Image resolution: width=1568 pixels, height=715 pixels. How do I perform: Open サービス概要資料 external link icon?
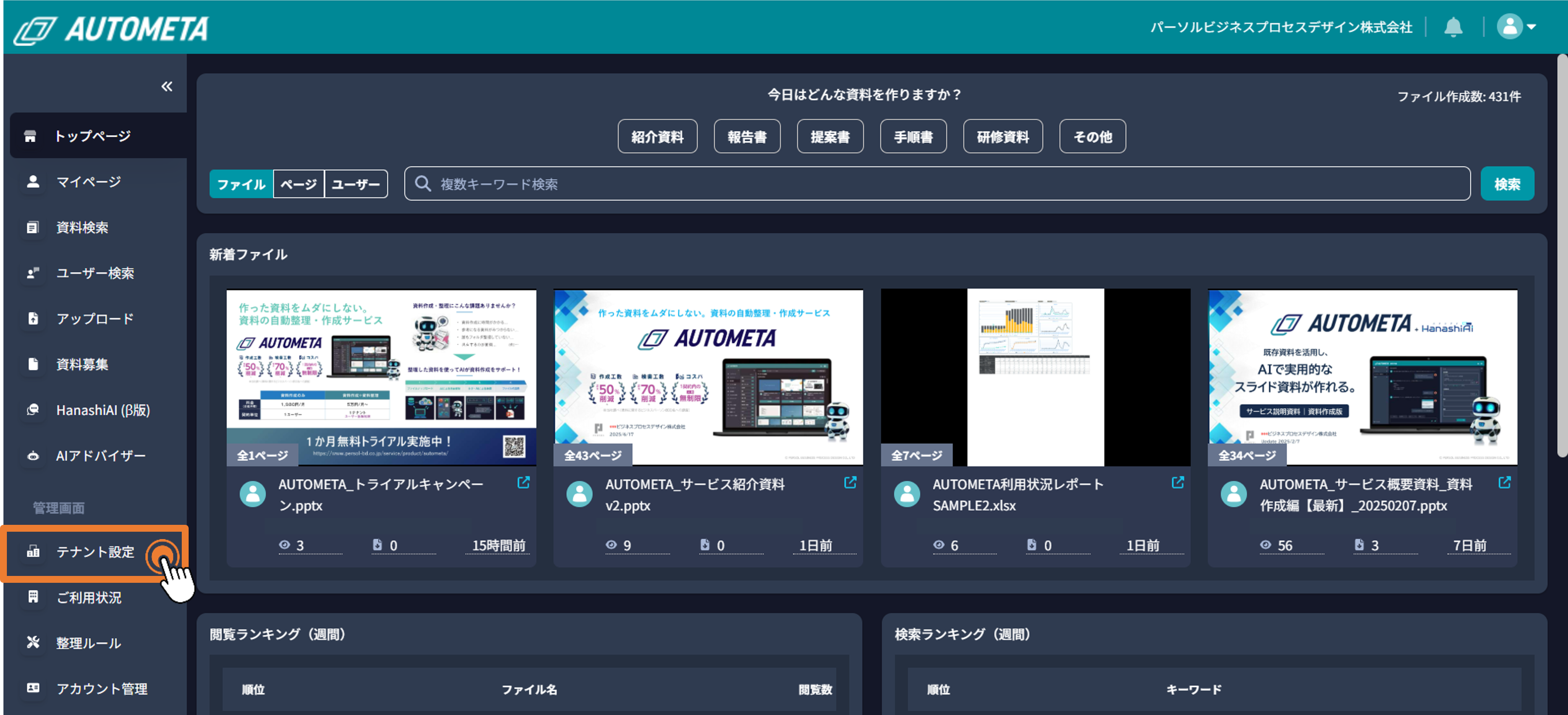(x=1505, y=483)
